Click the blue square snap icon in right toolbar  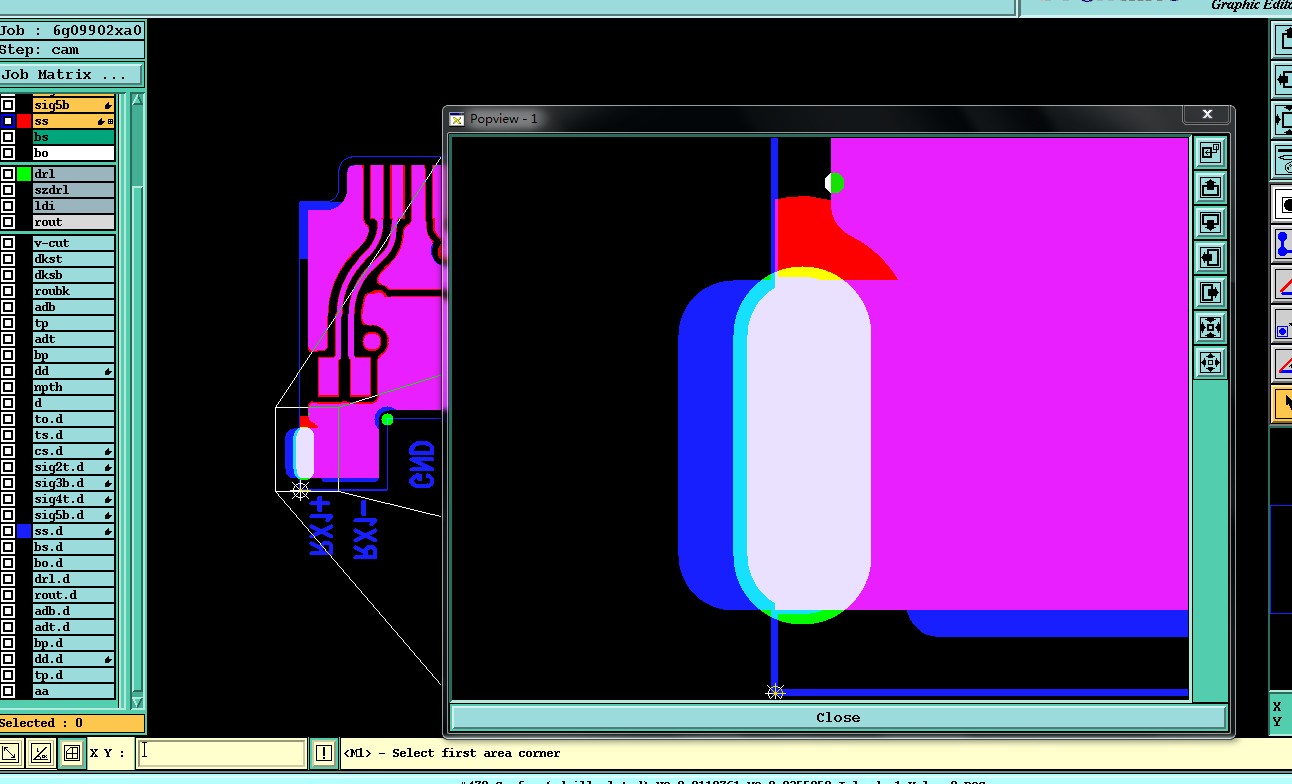click(1283, 325)
